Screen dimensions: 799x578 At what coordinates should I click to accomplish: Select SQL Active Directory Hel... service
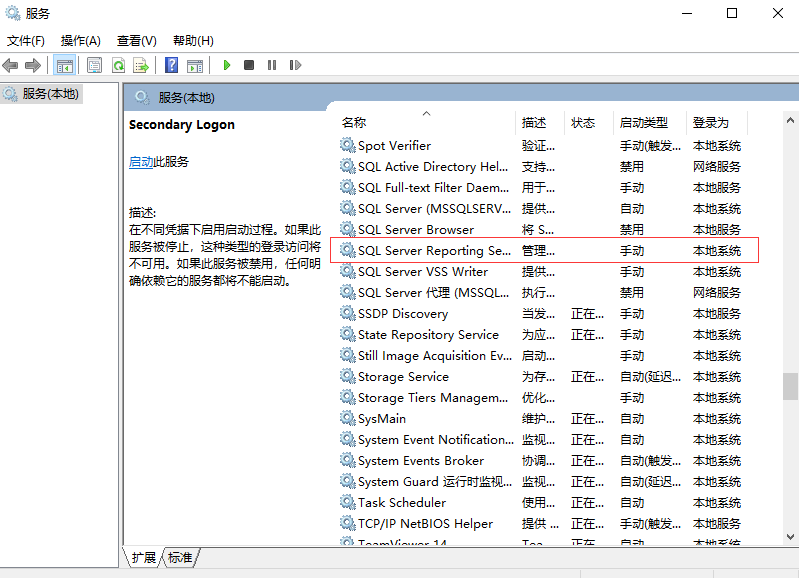tap(545, 166)
